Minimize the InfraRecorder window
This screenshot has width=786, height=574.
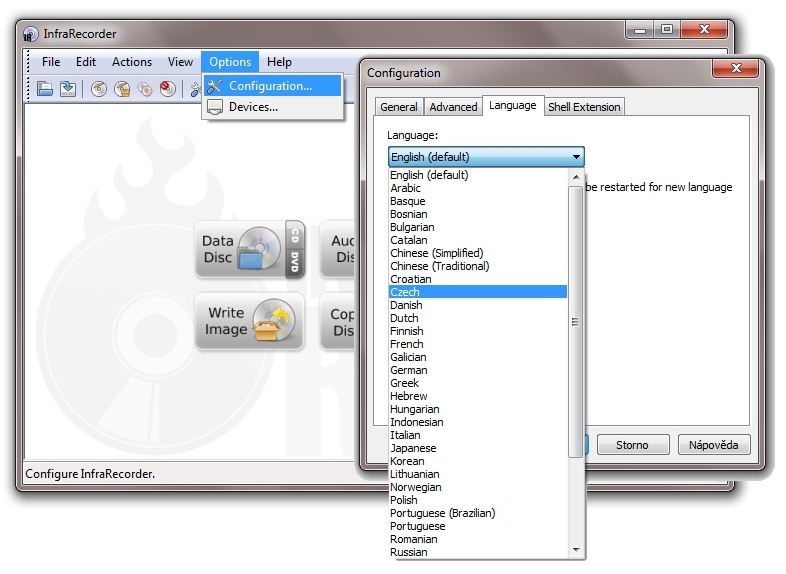coord(640,29)
